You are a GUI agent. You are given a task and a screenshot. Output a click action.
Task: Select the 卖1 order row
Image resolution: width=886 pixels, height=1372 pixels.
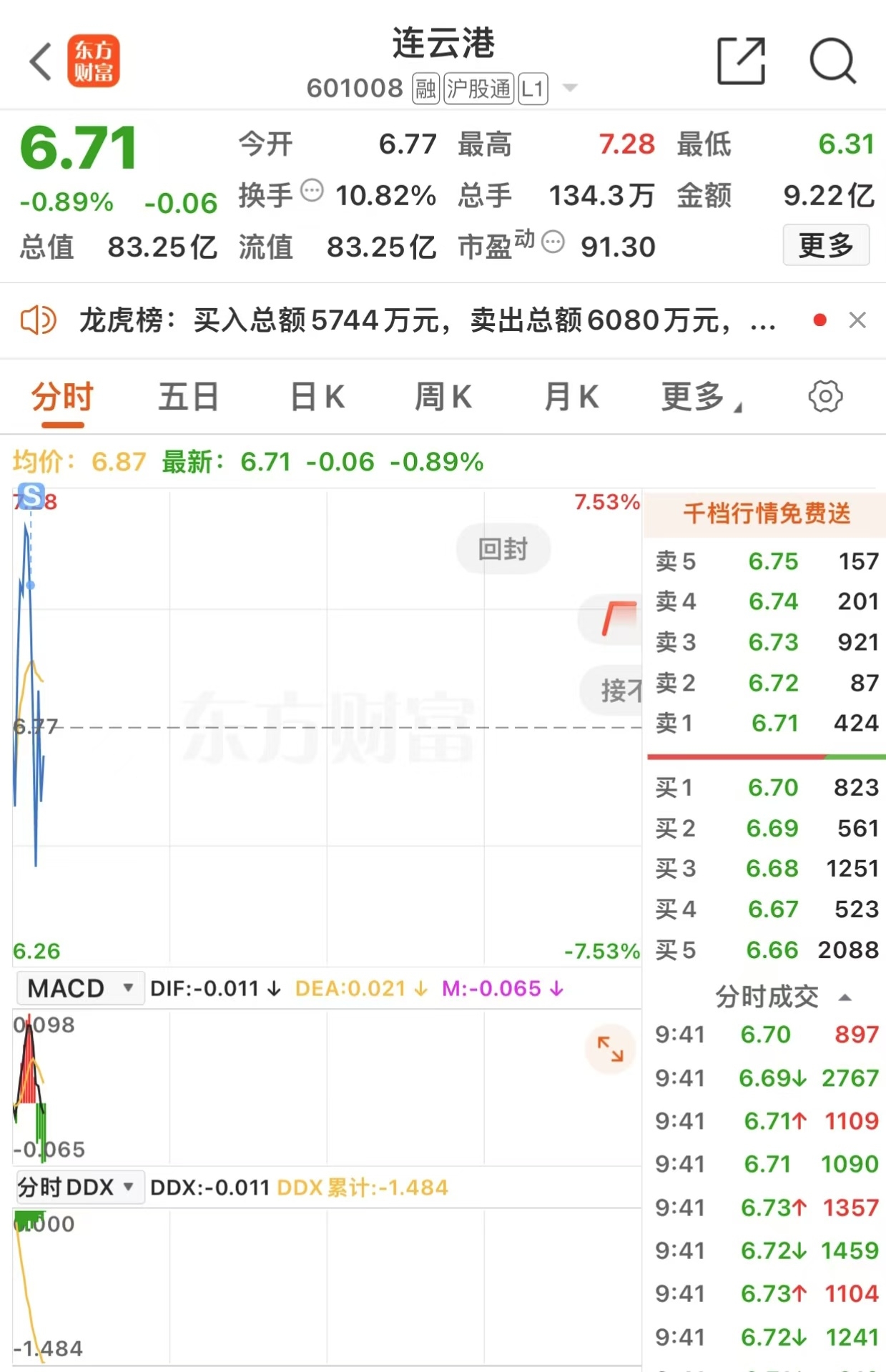pyautogui.click(x=766, y=723)
